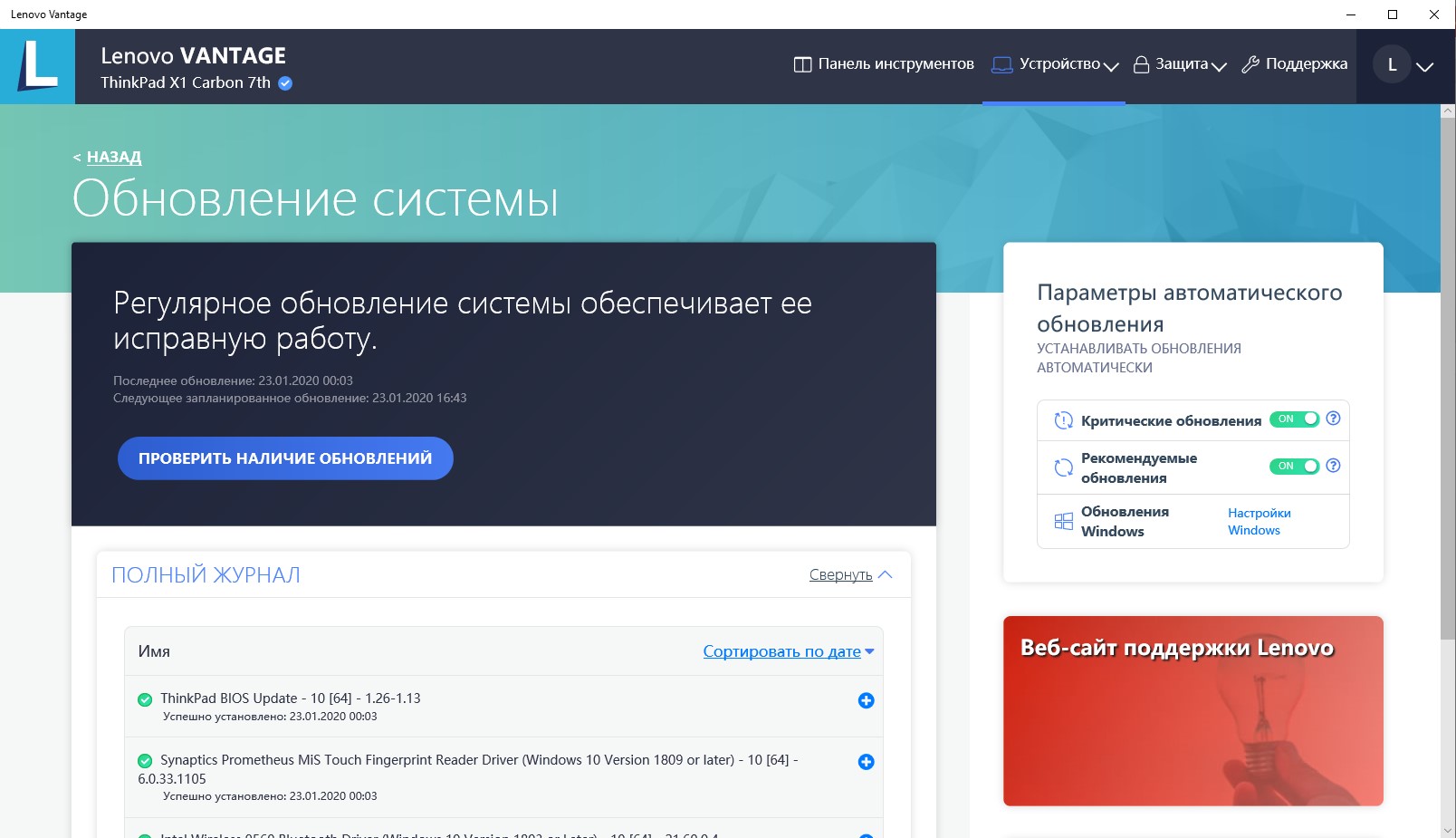Open the Защита dropdown menu

[1181, 64]
